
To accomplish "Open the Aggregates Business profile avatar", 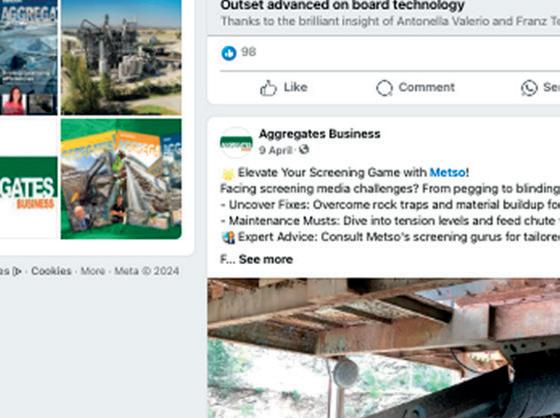I will tap(236, 143).
